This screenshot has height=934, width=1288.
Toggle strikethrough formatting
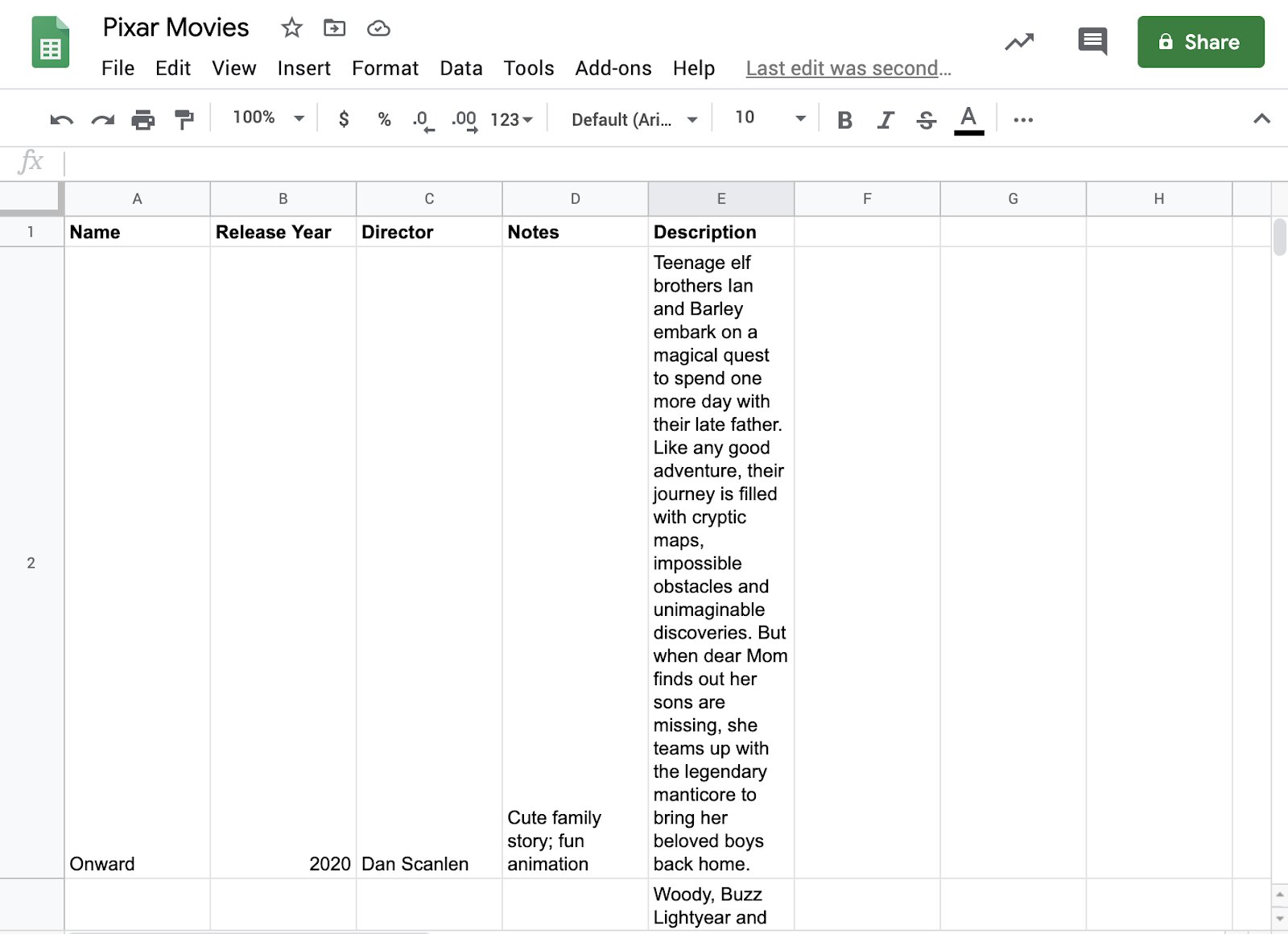point(927,120)
